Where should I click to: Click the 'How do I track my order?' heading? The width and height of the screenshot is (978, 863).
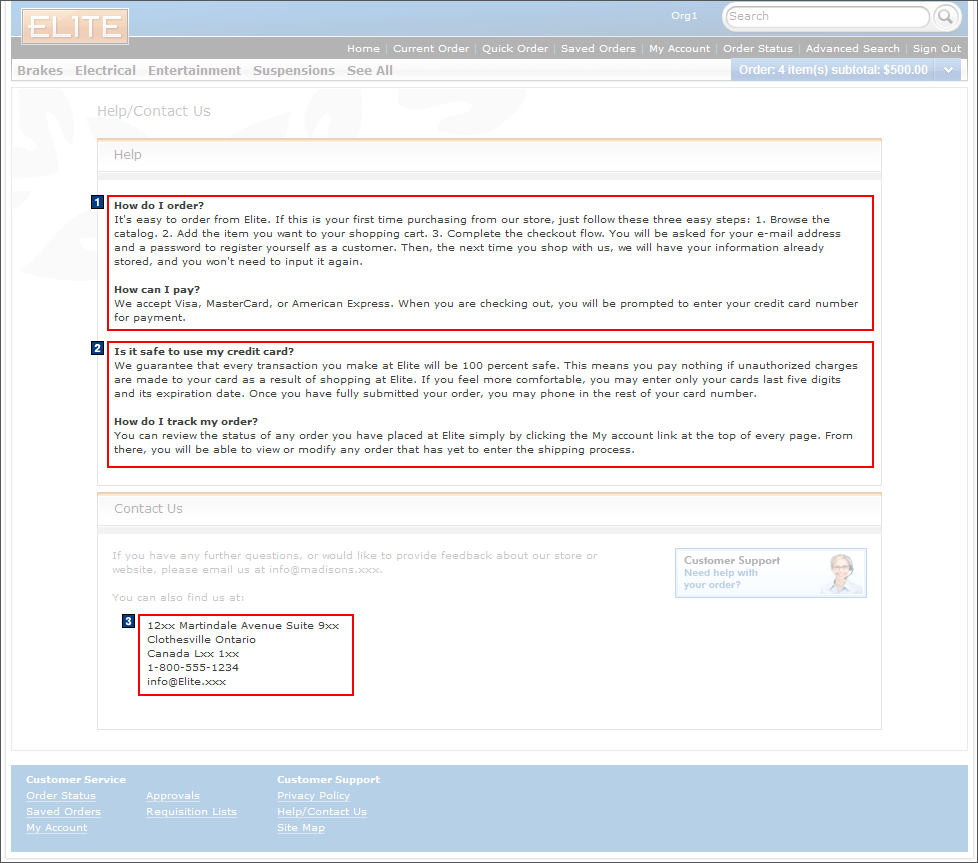186,422
